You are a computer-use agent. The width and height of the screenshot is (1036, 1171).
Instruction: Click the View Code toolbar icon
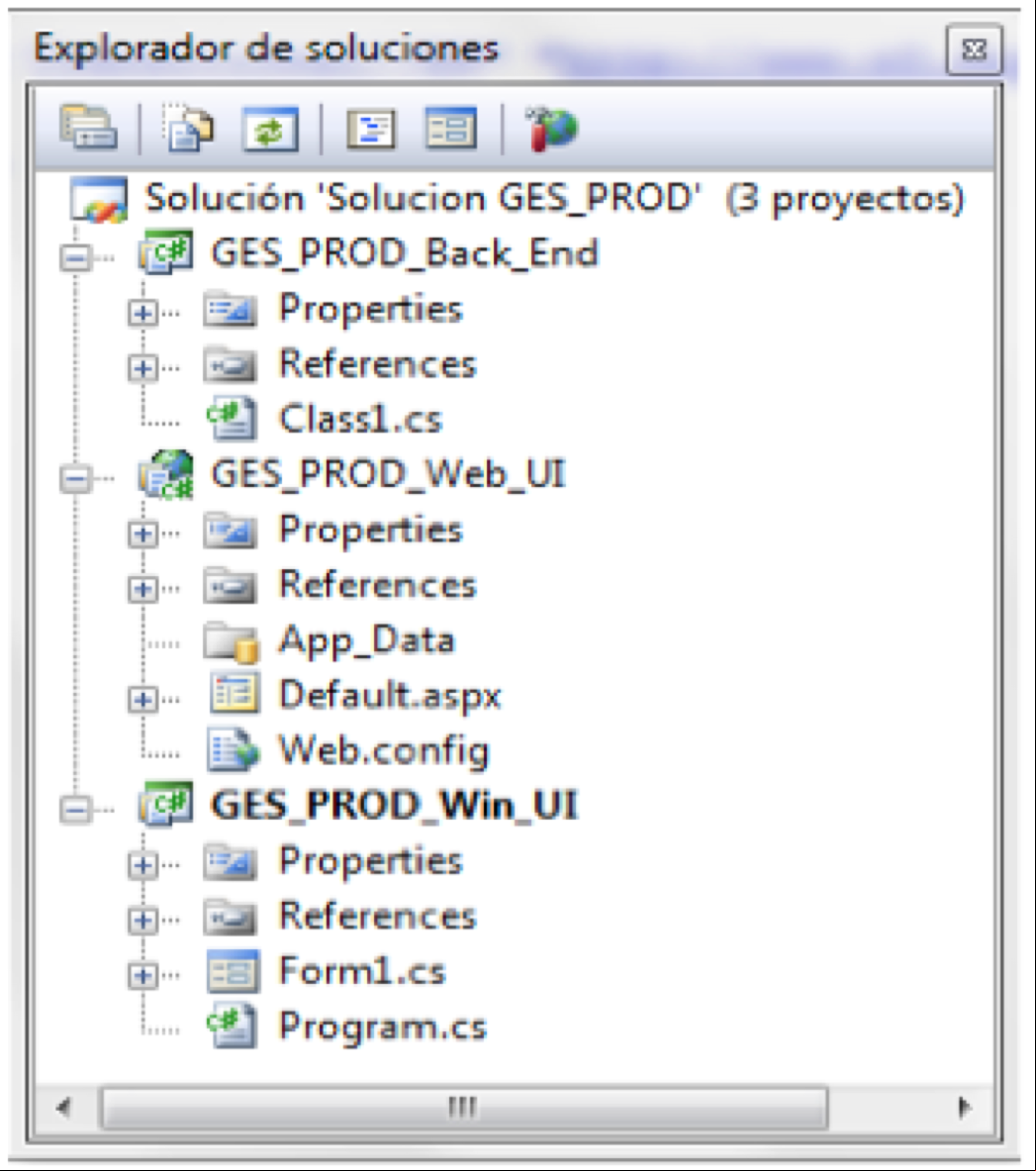click(x=371, y=130)
